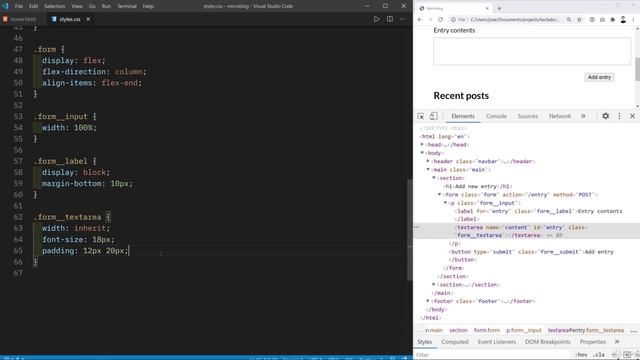Select p.form__input in the DOM breadcrumb
The width and height of the screenshot is (640, 360).
[524, 330]
